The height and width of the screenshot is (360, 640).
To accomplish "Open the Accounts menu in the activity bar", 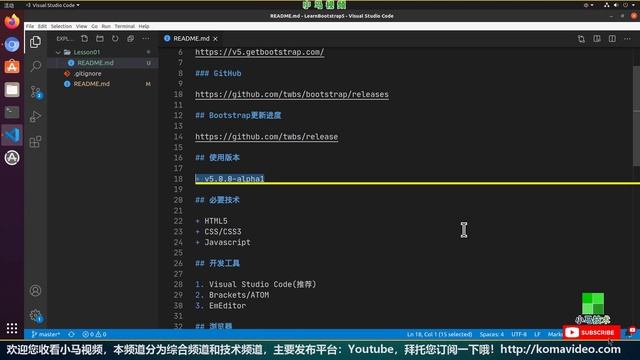I will click(36, 291).
